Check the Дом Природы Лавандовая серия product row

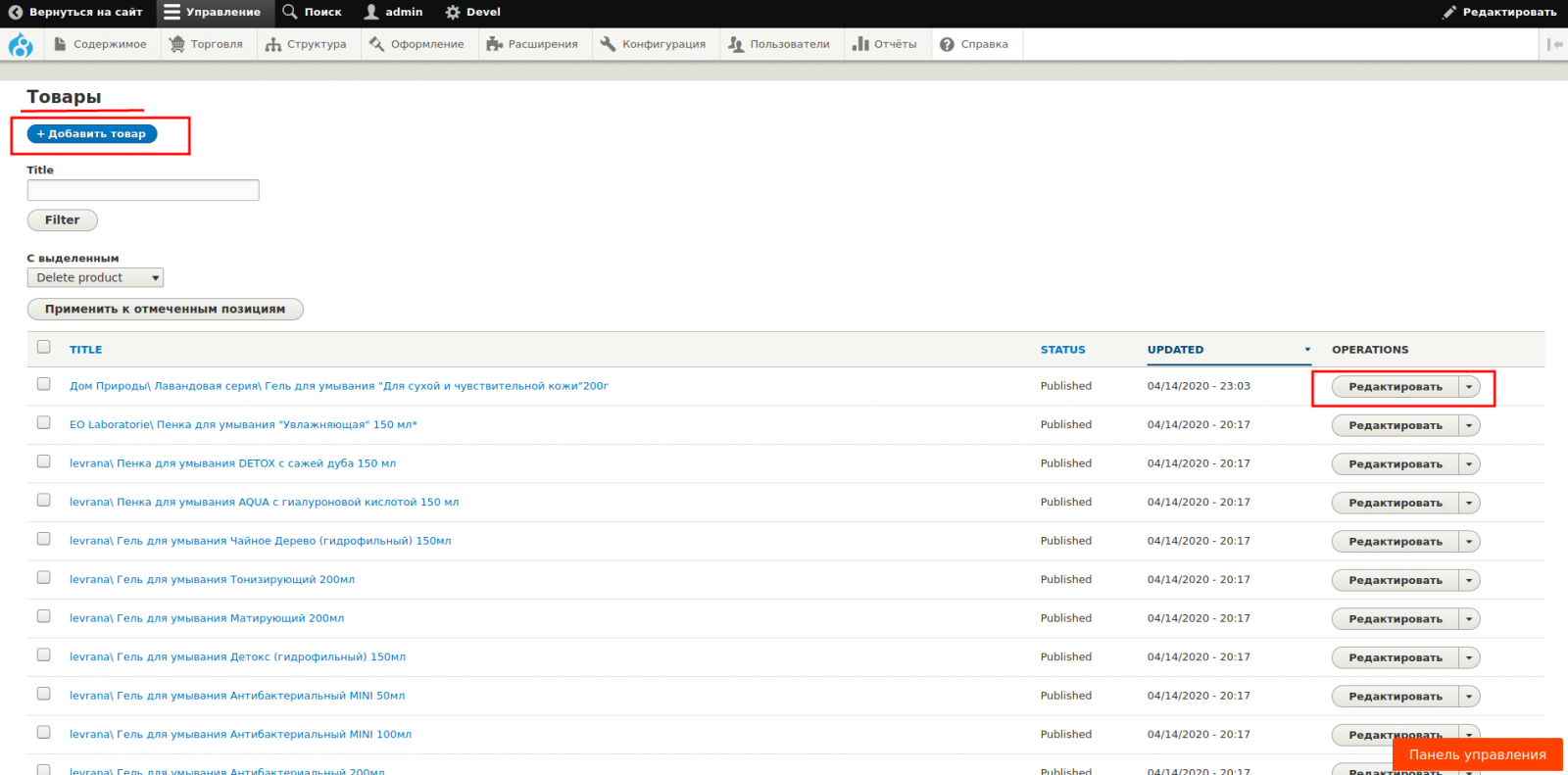pos(43,384)
